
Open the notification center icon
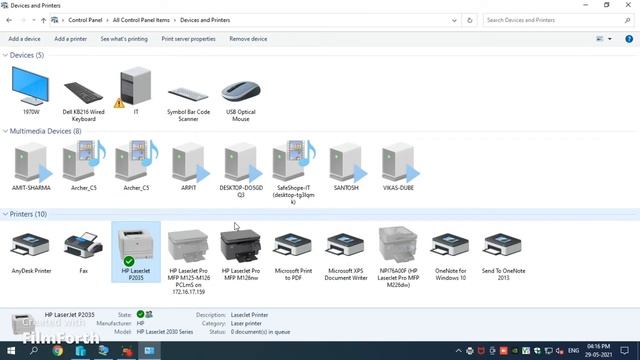point(624,351)
